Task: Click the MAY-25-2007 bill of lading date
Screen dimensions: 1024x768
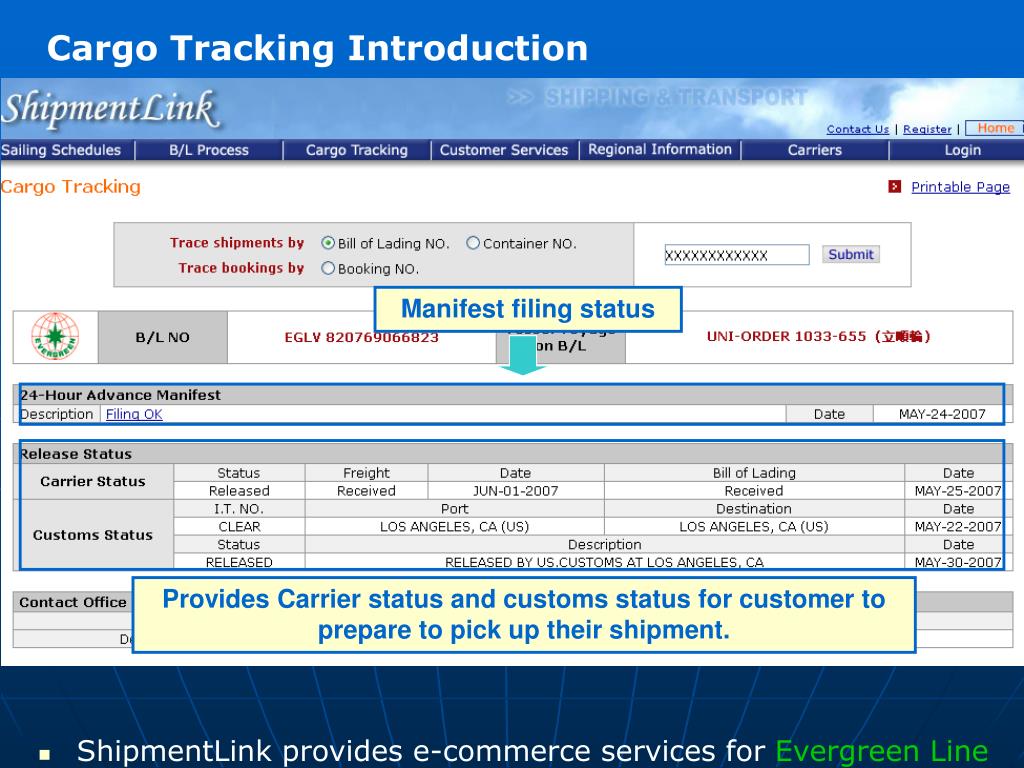Action: coord(958,491)
